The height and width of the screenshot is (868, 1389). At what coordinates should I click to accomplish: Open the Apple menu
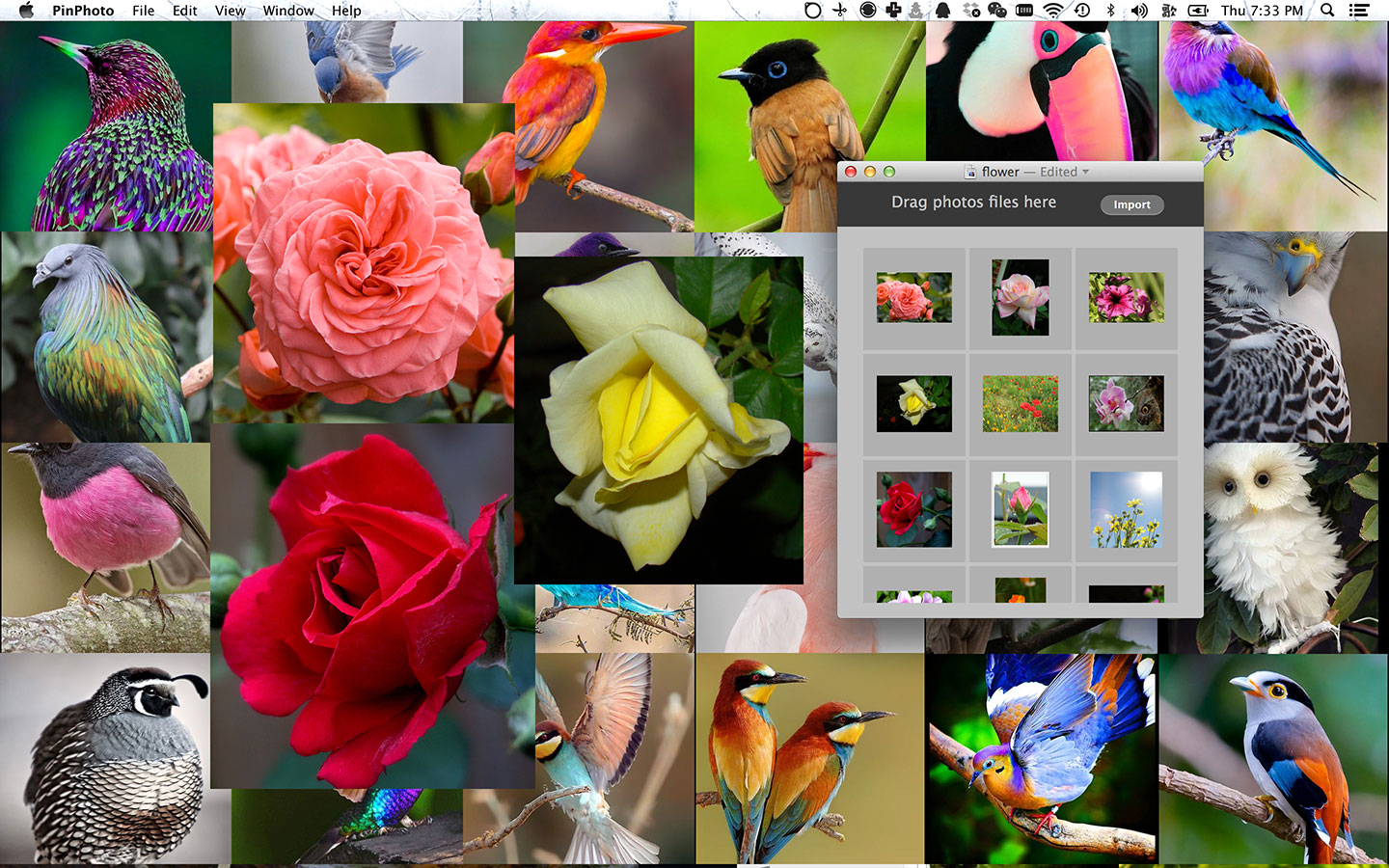click(x=26, y=11)
